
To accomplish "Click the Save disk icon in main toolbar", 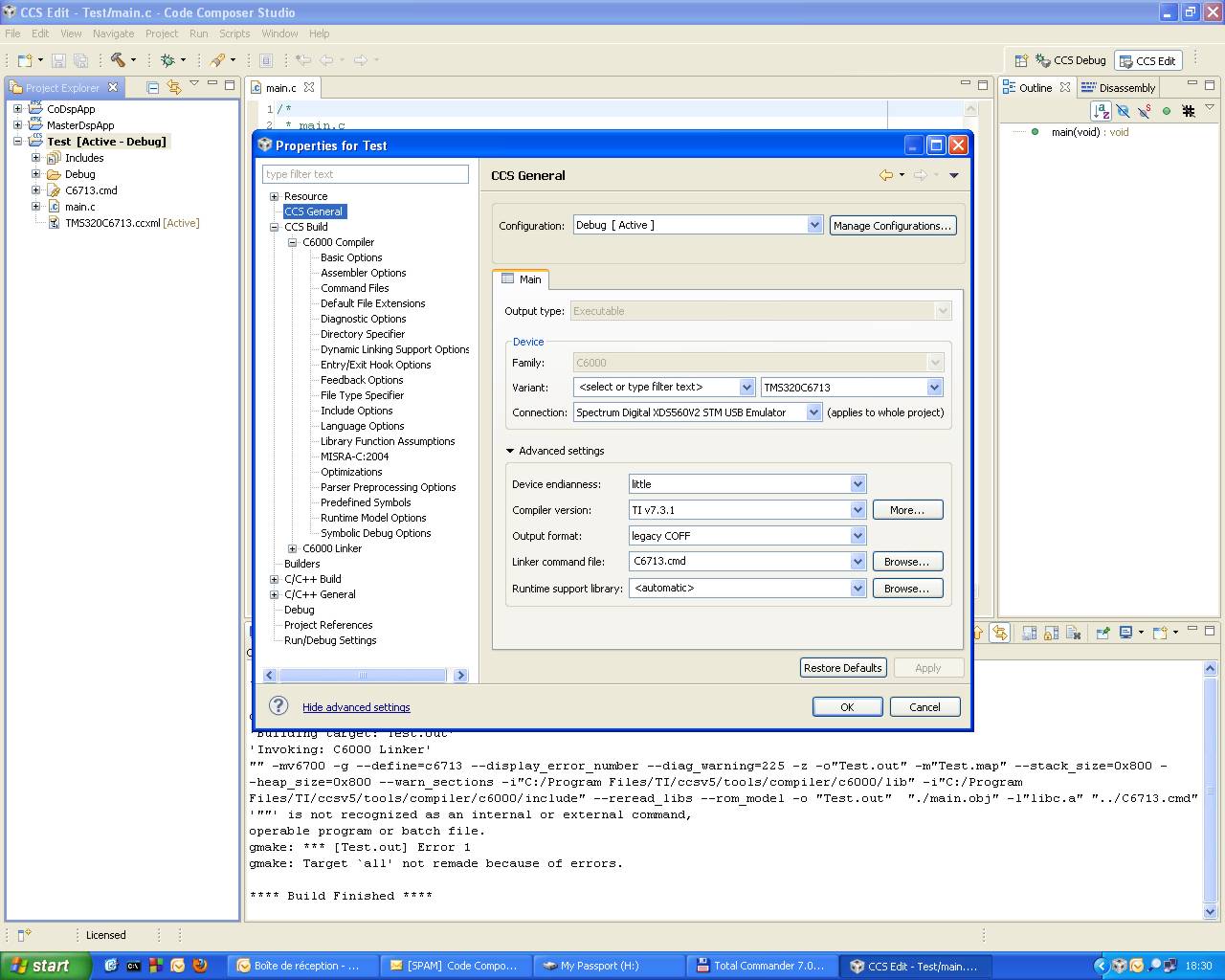I will 58,60.
